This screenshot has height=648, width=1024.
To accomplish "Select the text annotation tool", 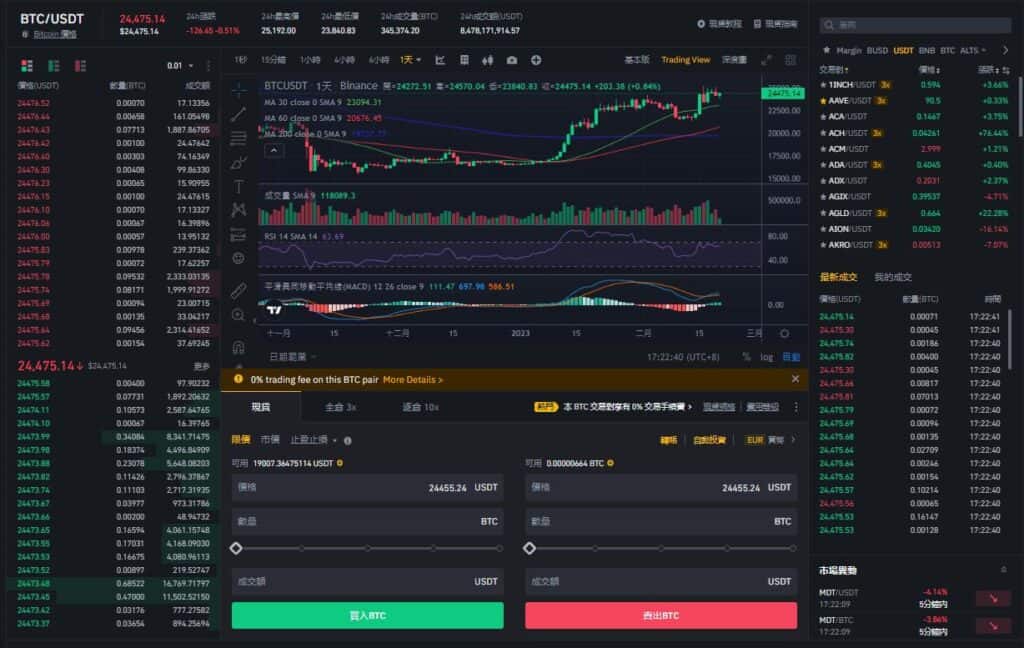I will point(239,187).
